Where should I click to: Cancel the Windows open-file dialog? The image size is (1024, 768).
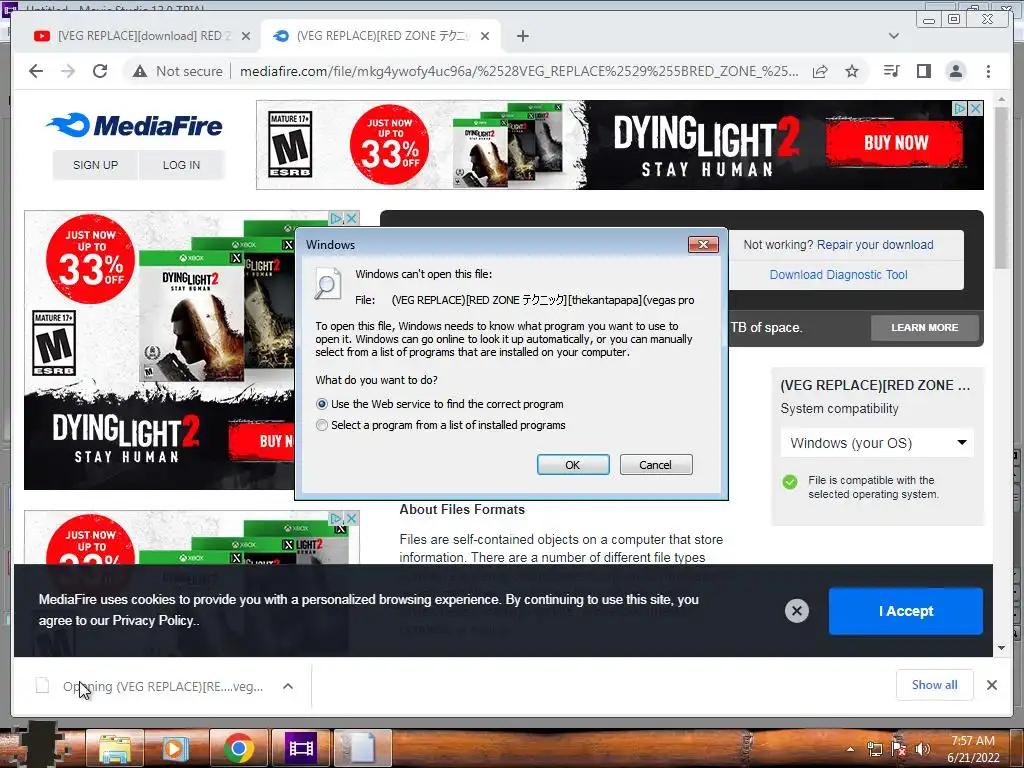(x=656, y=465)
